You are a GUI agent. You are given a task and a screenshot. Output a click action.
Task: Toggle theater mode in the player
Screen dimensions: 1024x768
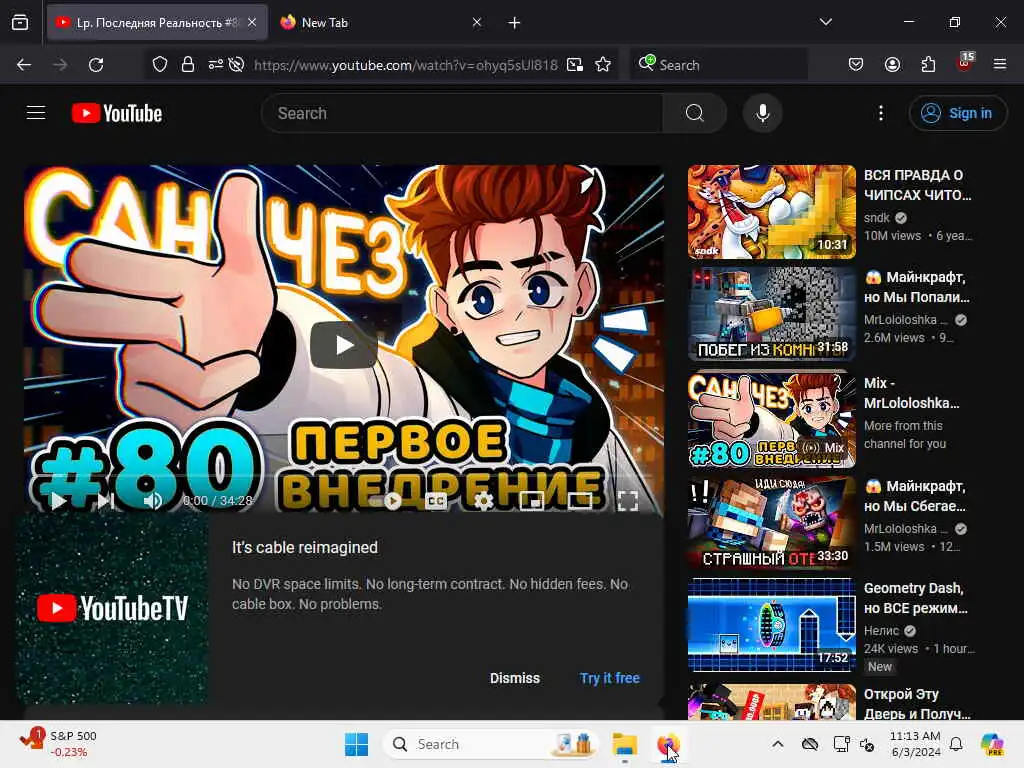pos(579,501)
